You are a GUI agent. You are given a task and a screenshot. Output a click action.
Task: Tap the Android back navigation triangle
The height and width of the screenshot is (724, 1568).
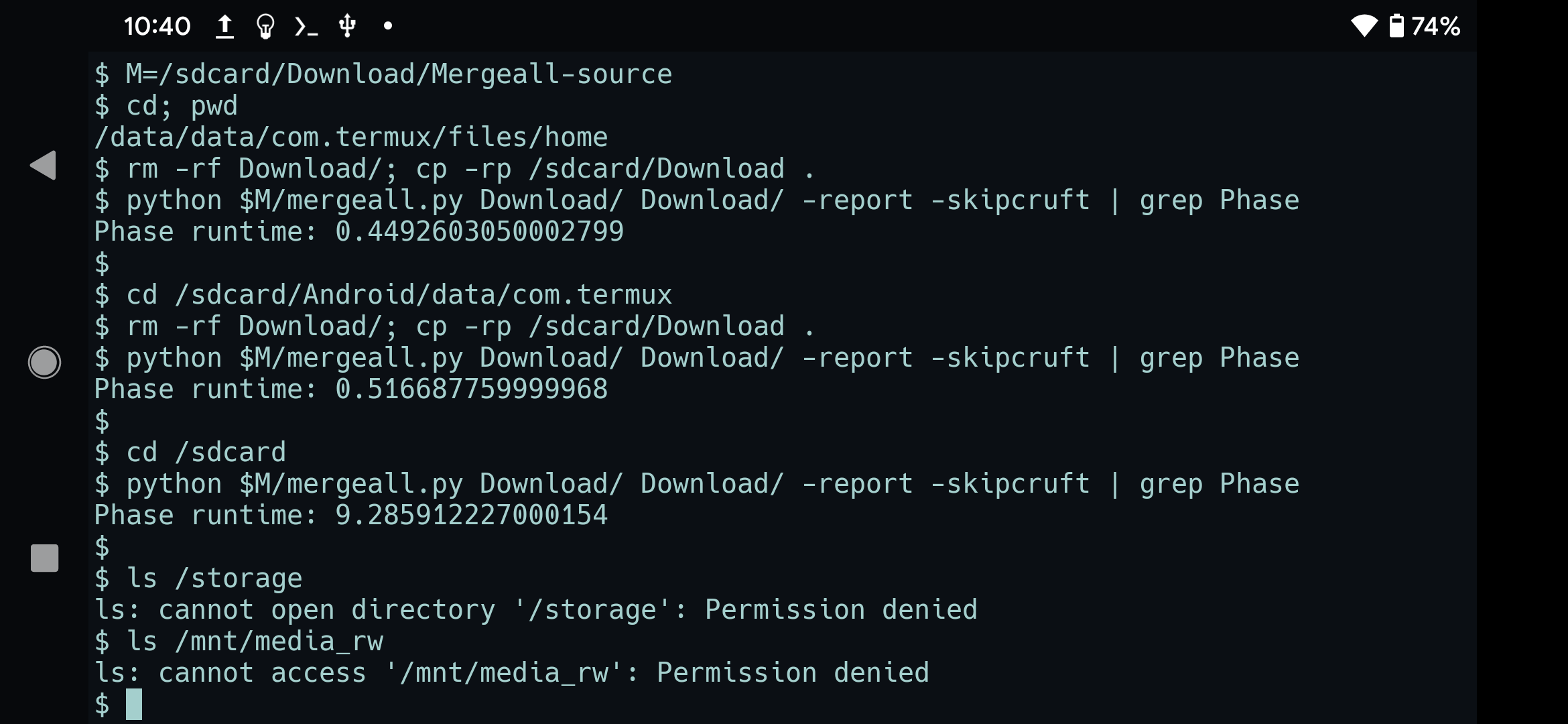[x=43, y=165]
